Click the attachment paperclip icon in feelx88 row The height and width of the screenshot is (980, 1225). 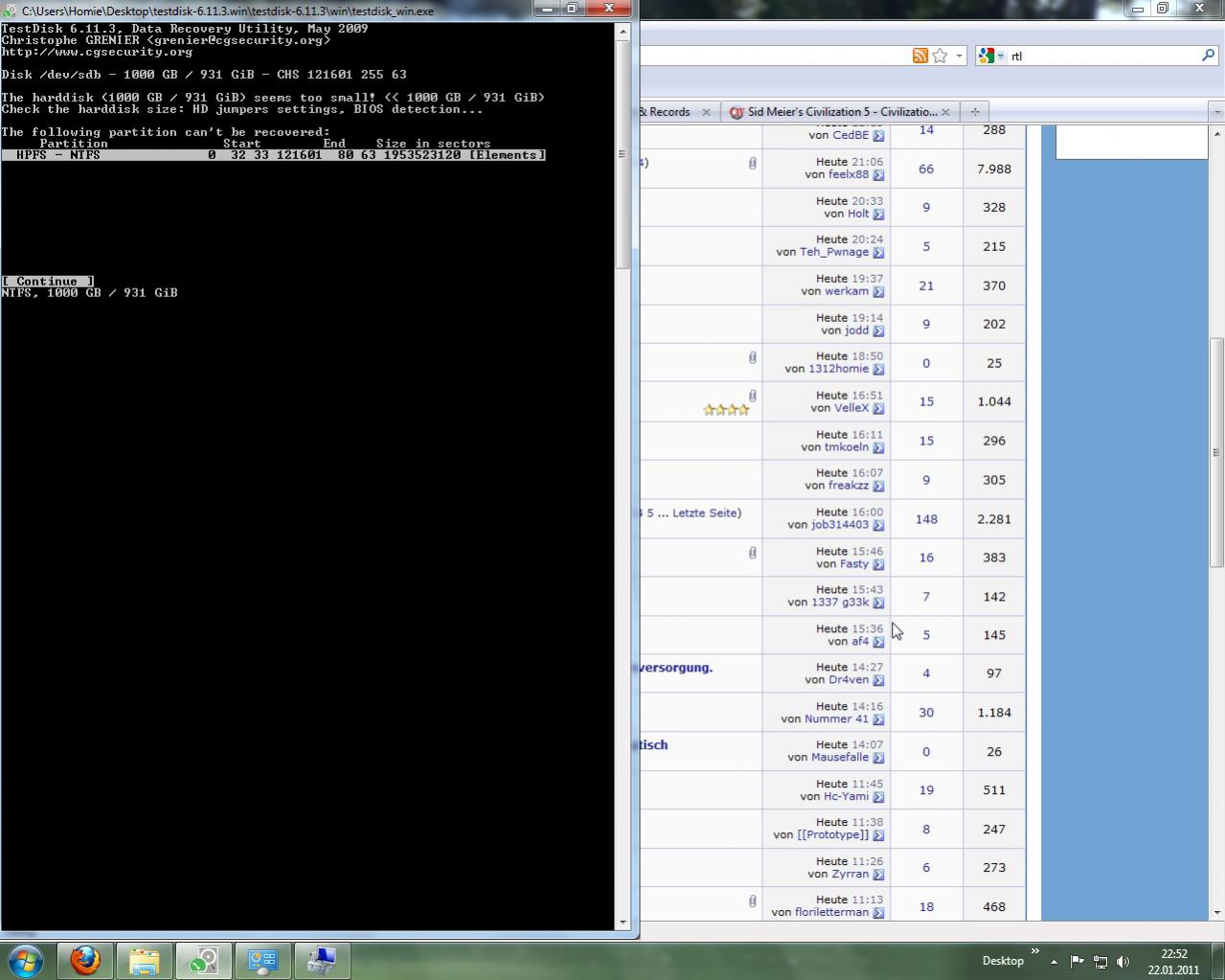coord(753,164)
